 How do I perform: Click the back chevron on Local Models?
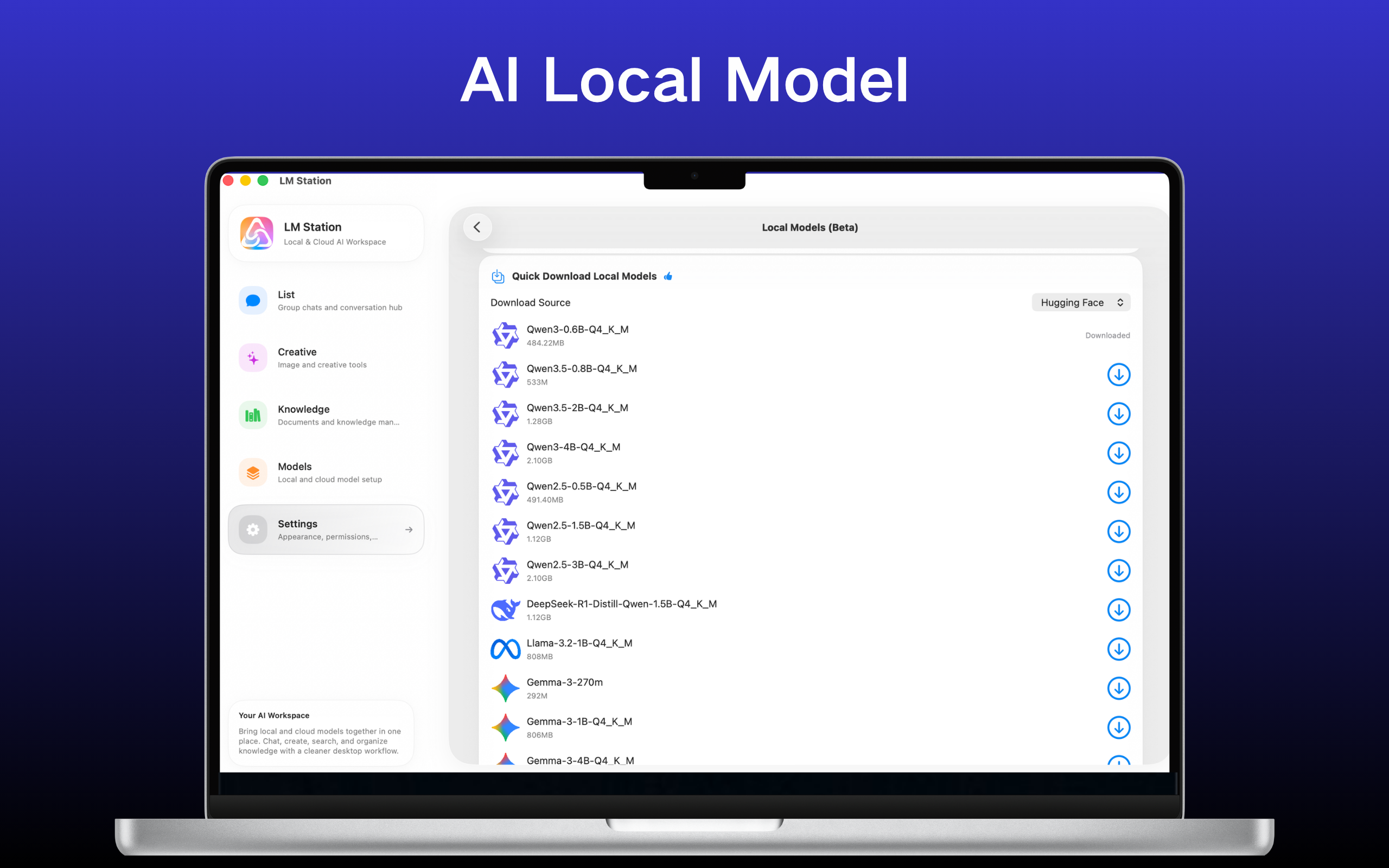pos(477,227)
